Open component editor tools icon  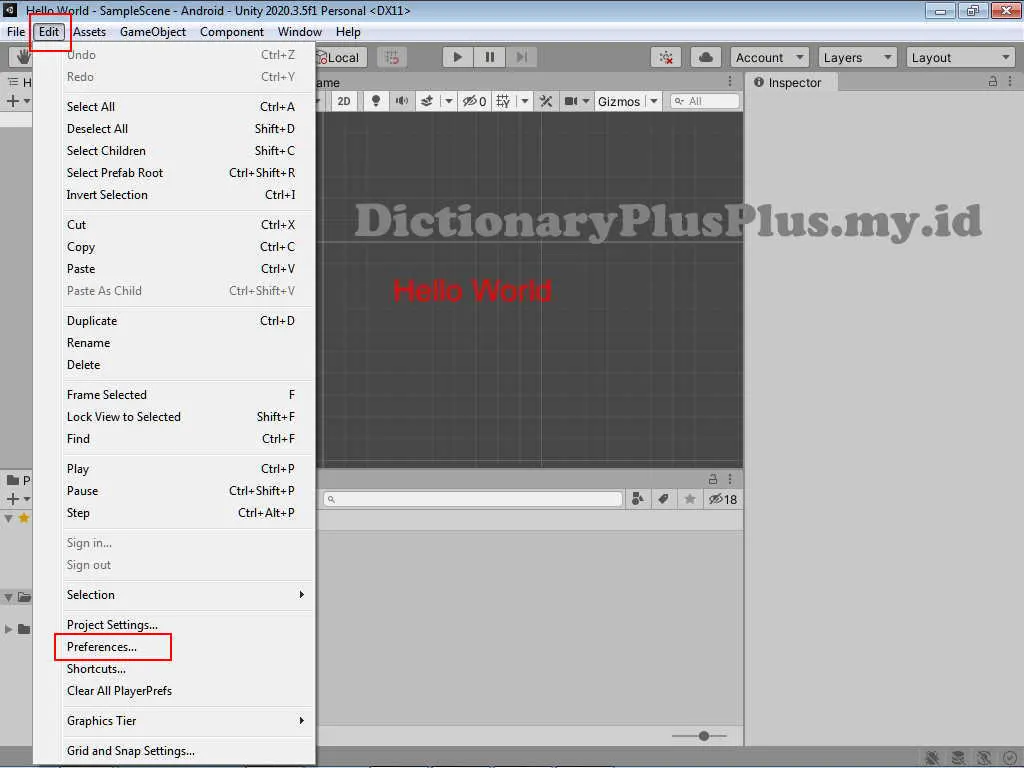point(546,101)
